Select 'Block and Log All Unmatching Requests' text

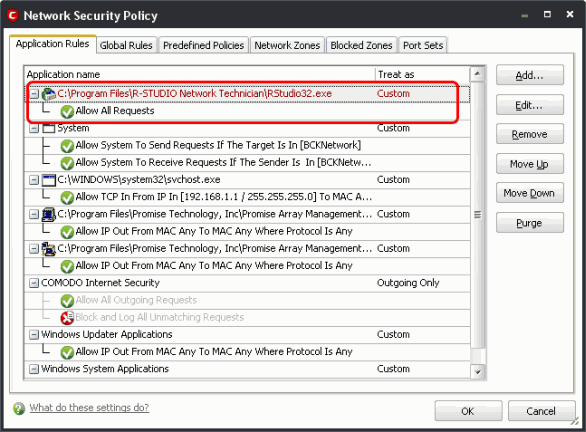point(160,317)
